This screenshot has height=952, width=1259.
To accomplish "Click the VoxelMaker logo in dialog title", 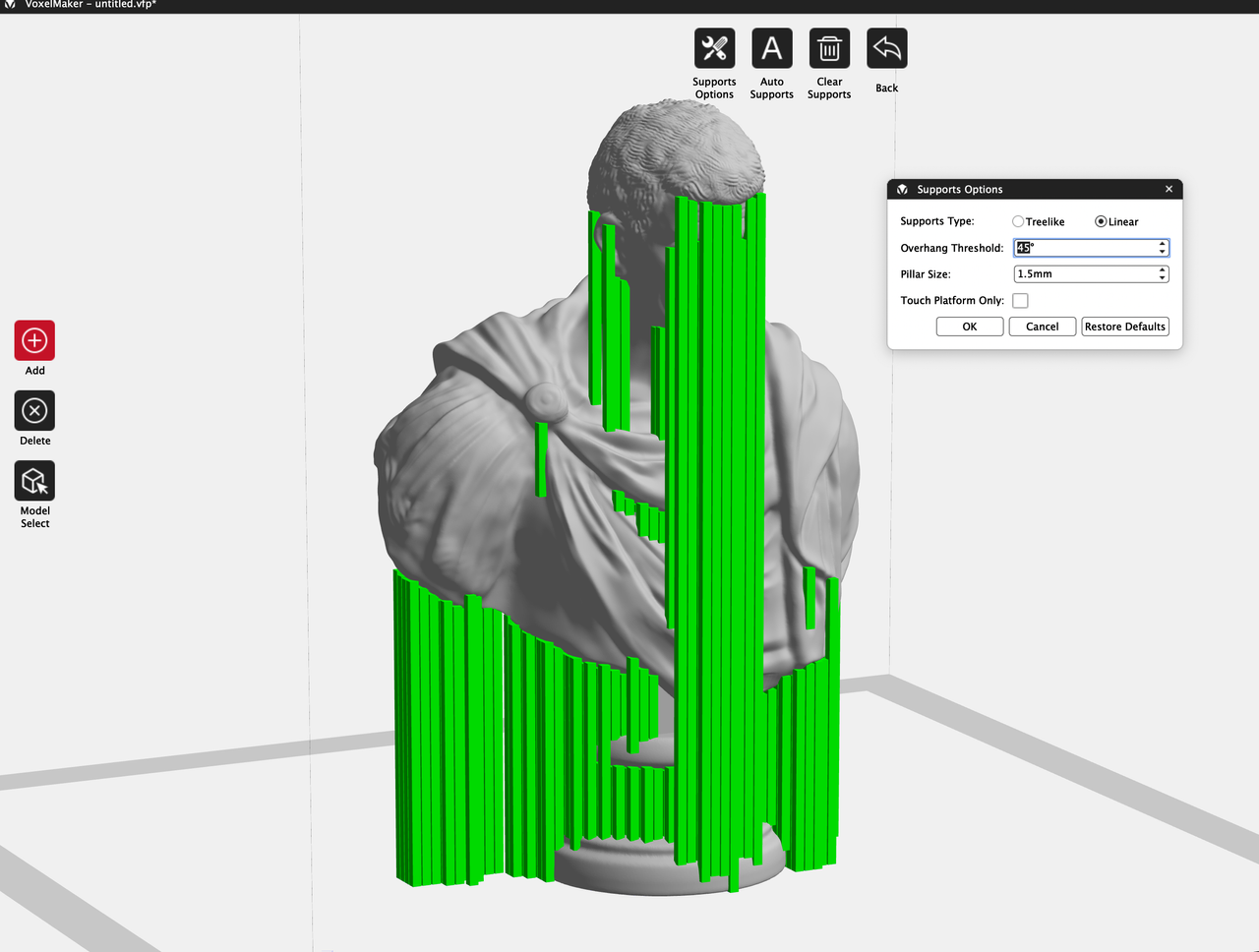I will click(902, 189).
